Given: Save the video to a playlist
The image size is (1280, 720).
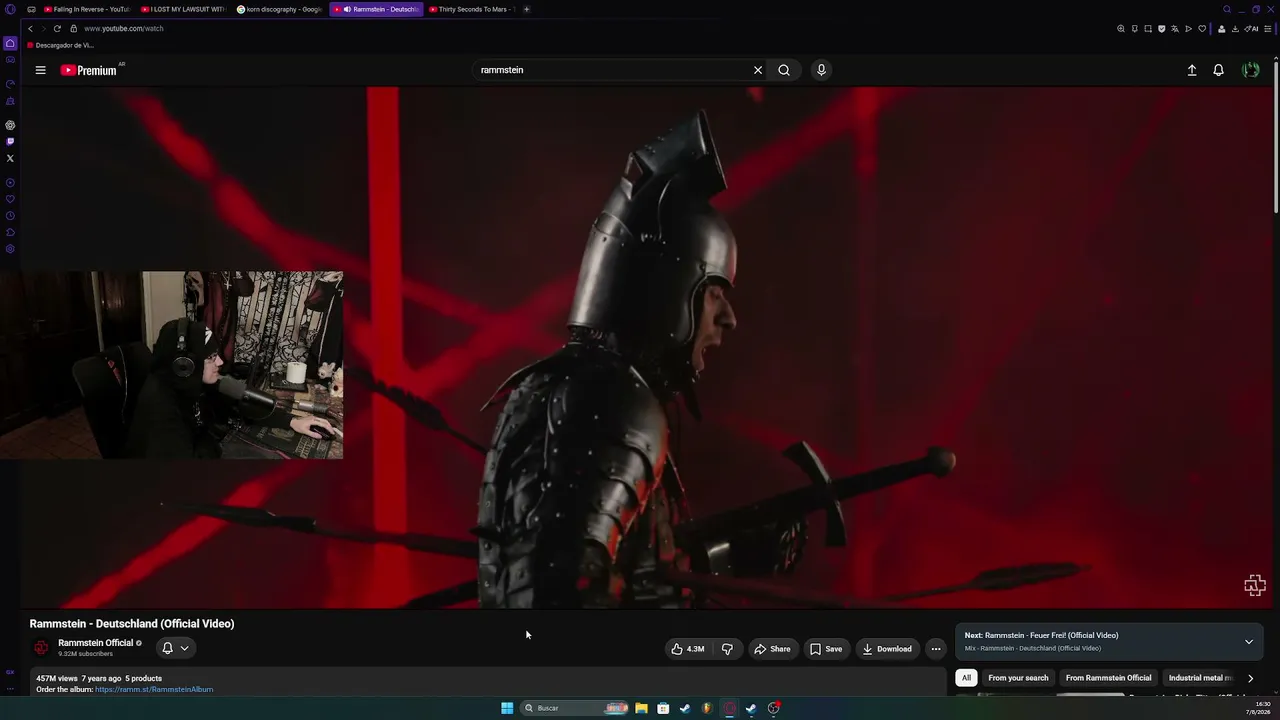Looking at the screenshot, I should 826,649.
